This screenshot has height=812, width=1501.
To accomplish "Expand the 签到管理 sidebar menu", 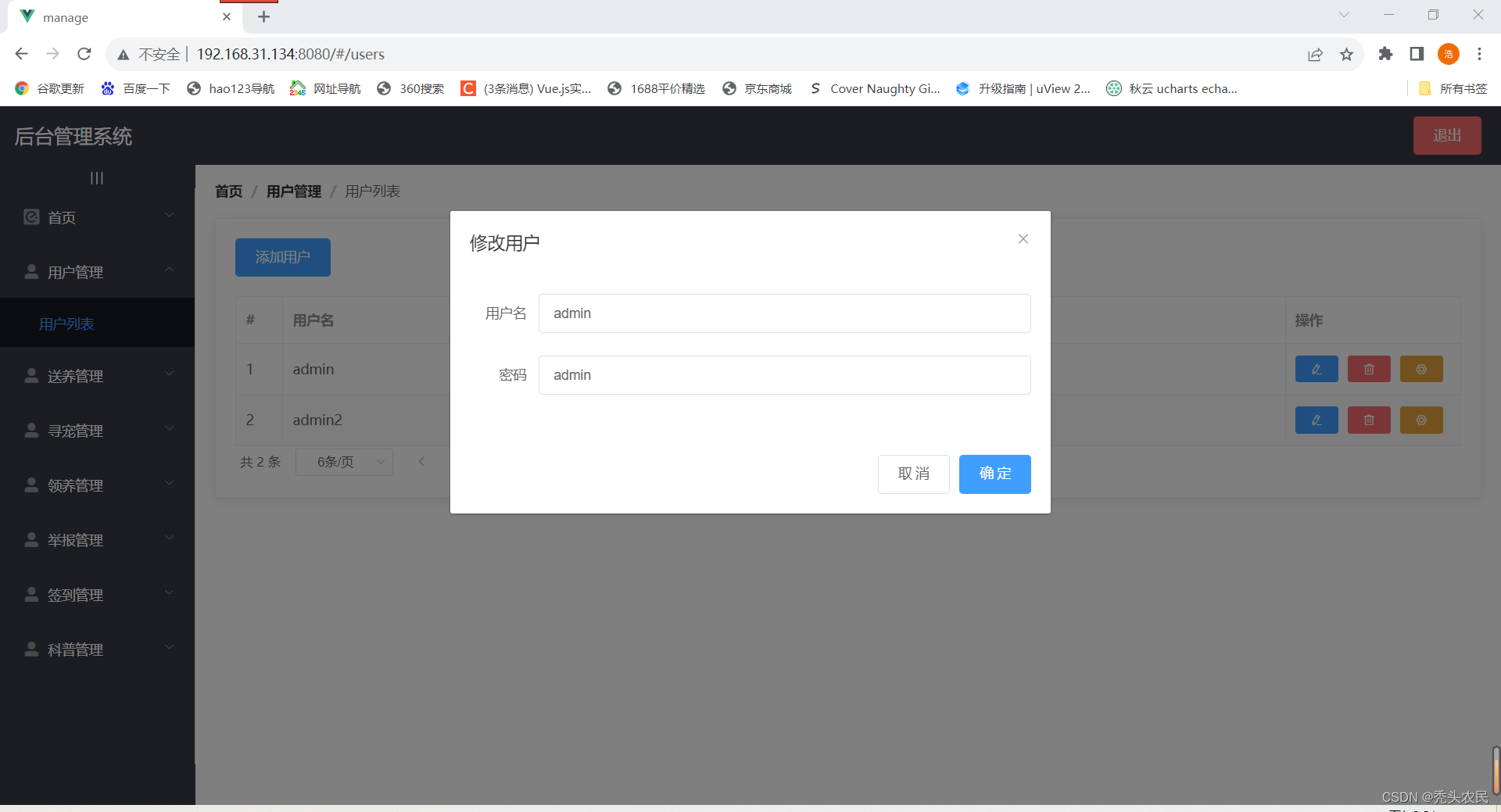I will click(x=97, y=595).
